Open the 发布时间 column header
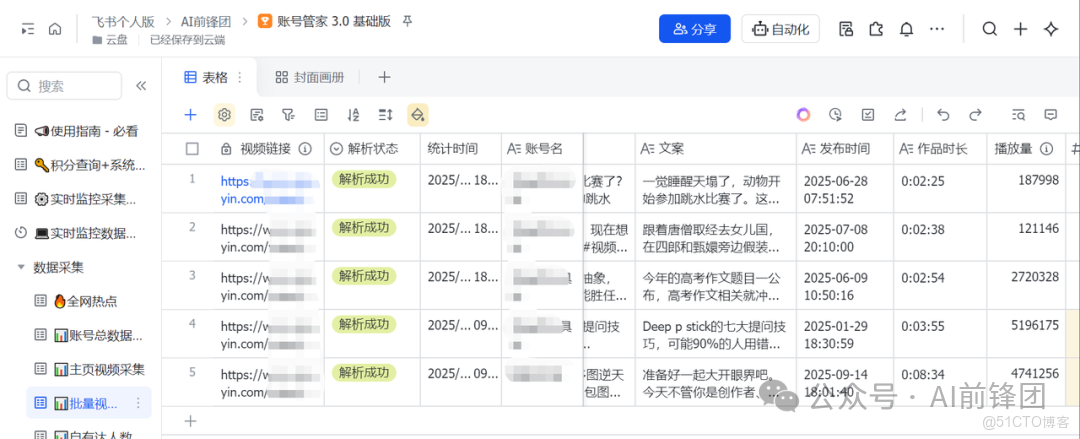Image resolution: width=1080 pixels, height=439 pixels. click(x=846, y=149)
